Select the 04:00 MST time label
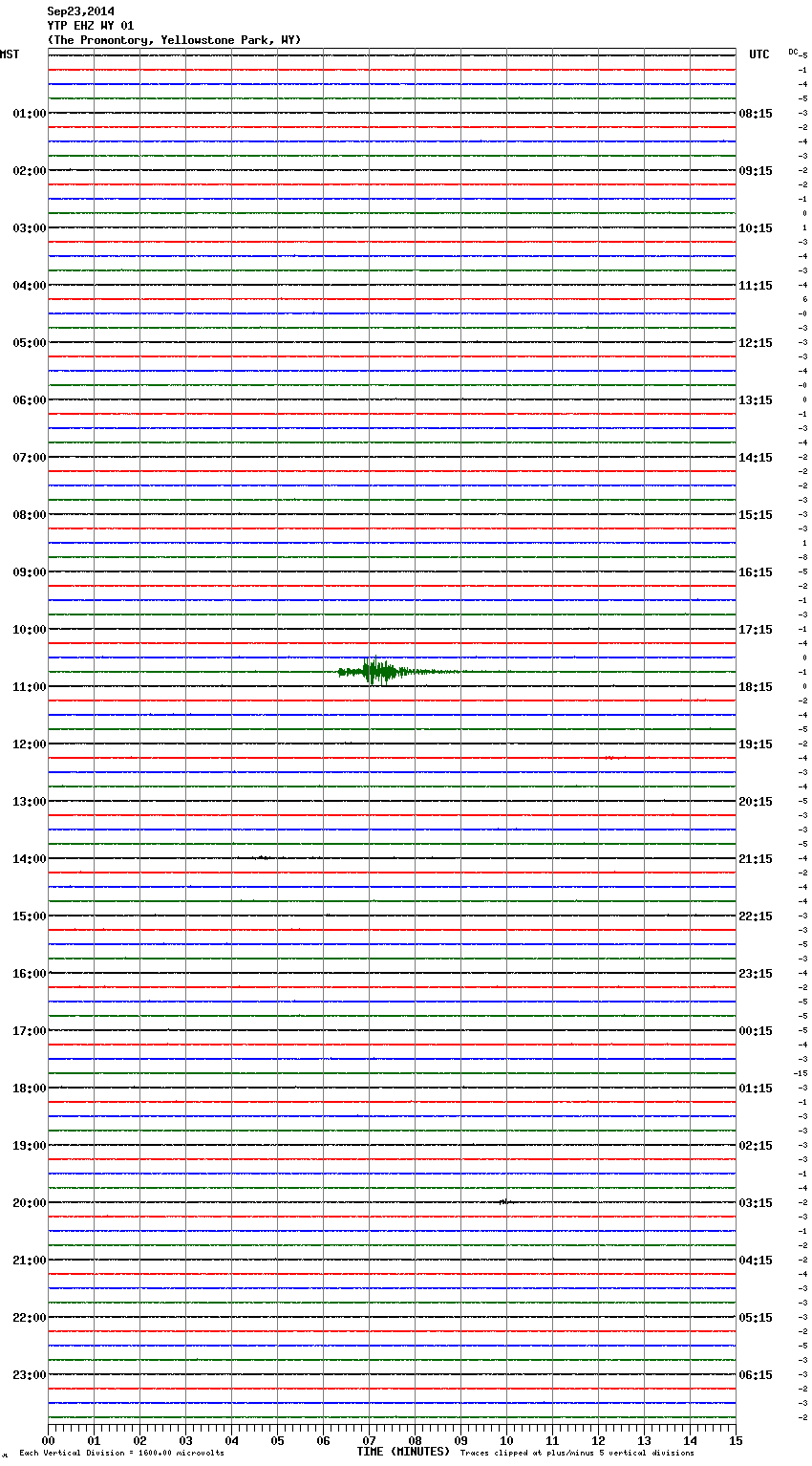The height and width of the screenshot is (1466, 812). pyautogui.click(x=30, y=286)
